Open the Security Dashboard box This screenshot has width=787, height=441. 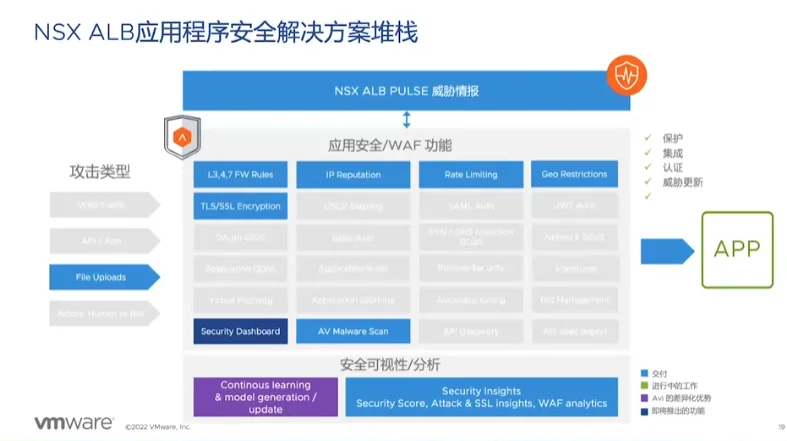coord(240,331)
